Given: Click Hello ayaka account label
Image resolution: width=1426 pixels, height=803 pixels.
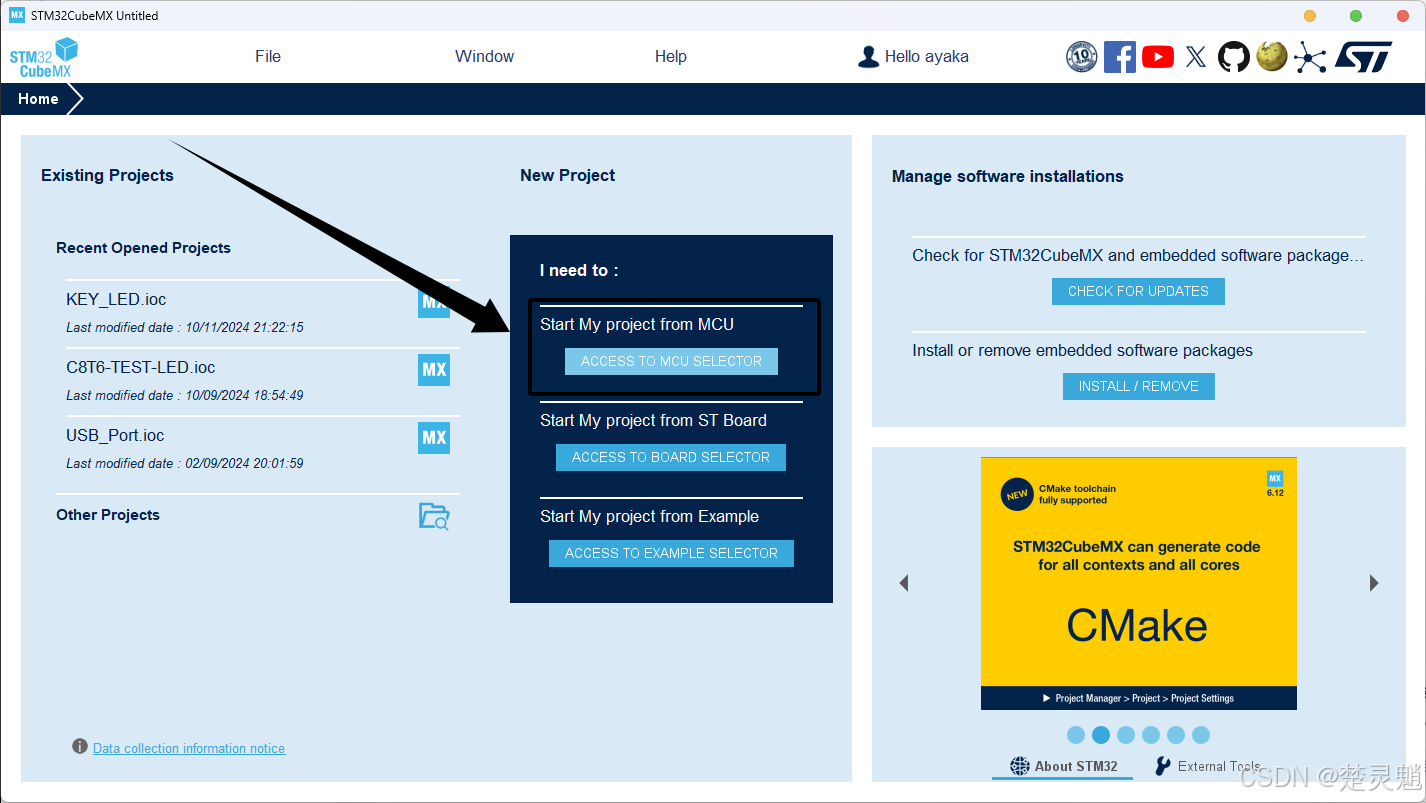Looking at the screenshot, I should click(927, 57).
